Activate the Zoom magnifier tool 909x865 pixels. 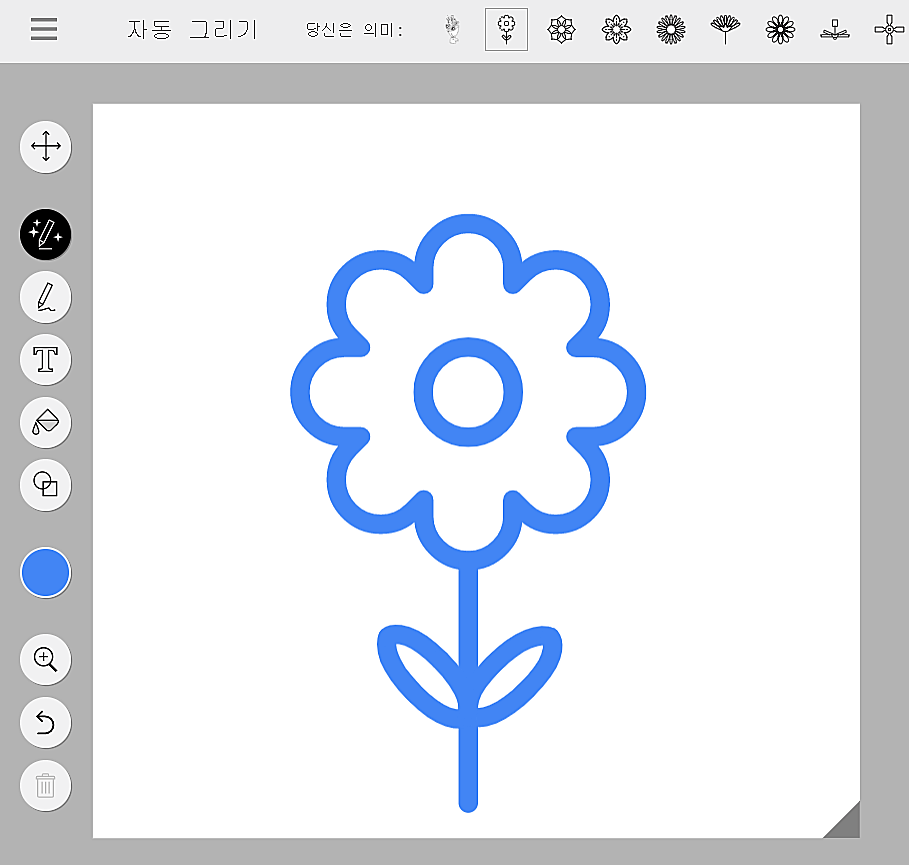tap(45, 660)
